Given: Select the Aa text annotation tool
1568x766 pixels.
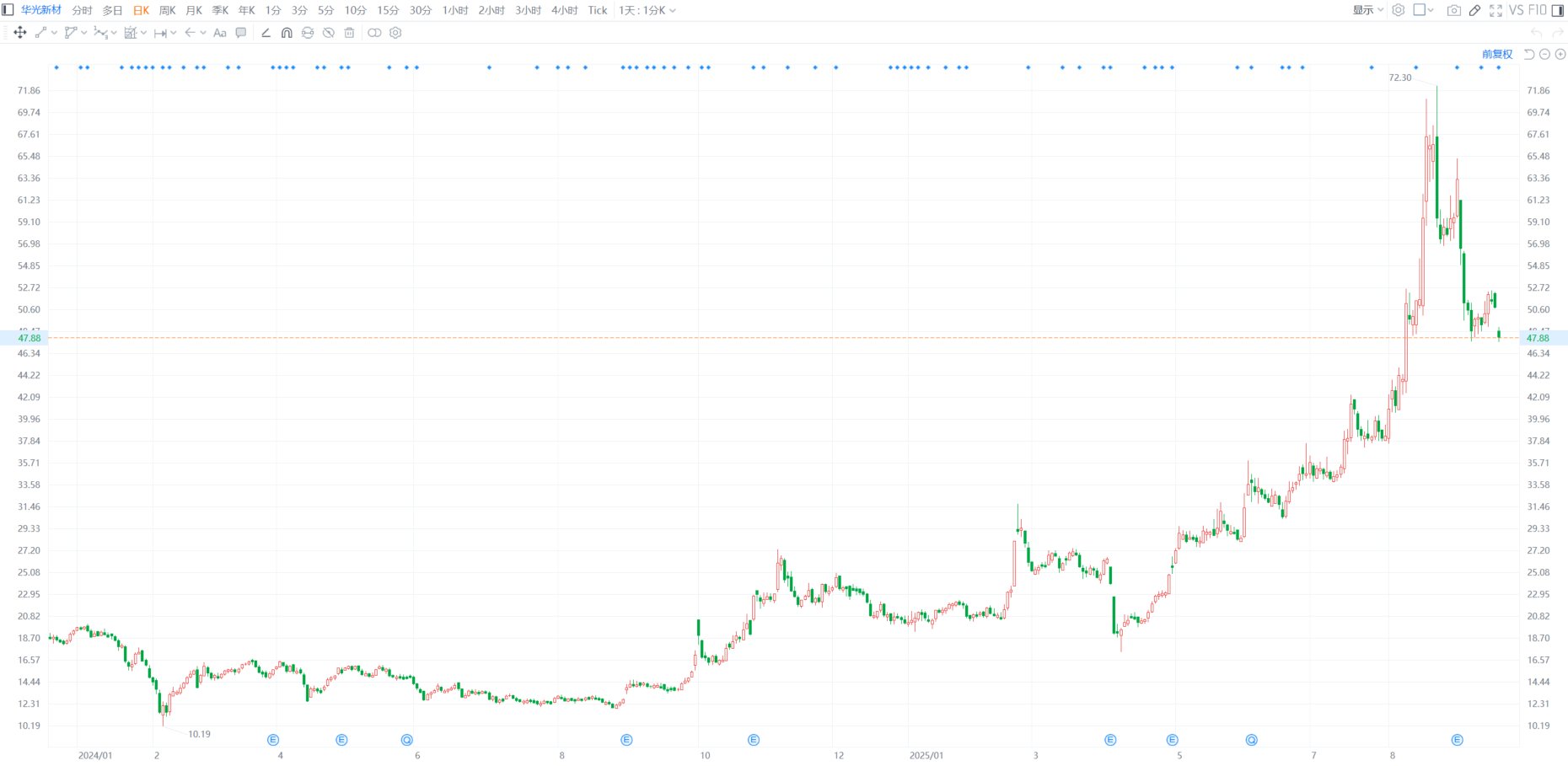Looking at the screenshot, I should point(220,33).
